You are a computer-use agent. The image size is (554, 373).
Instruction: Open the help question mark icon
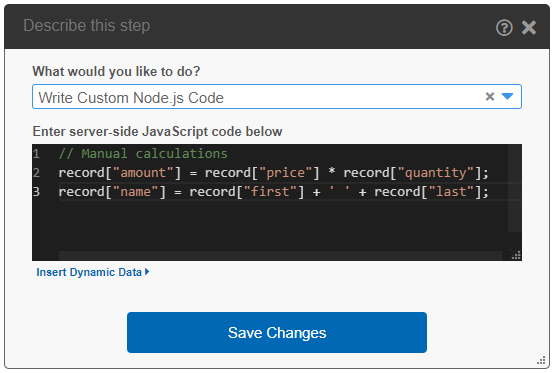coord(504,28)
